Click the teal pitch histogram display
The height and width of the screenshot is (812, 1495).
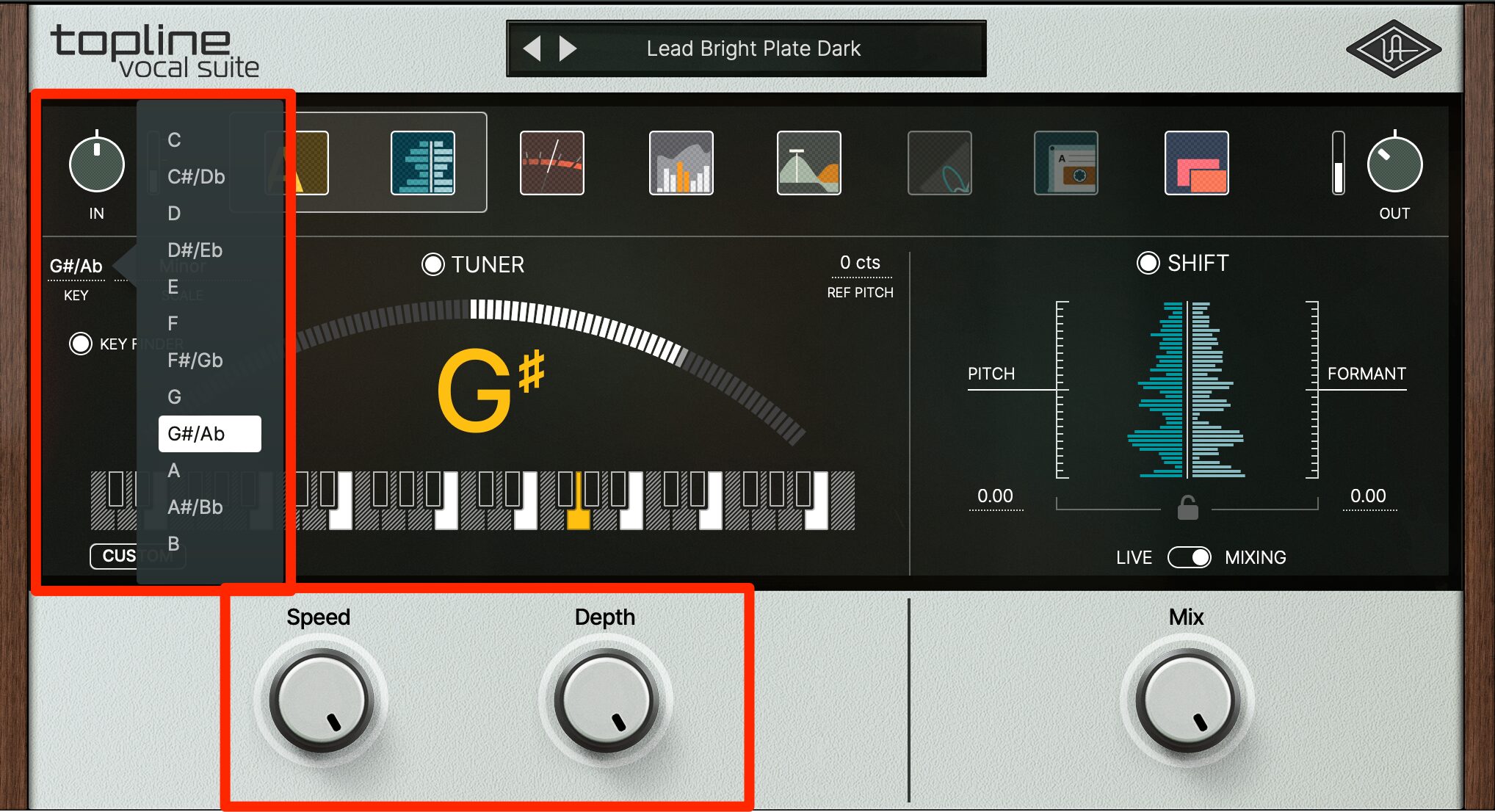click(x=1187, y=390)
